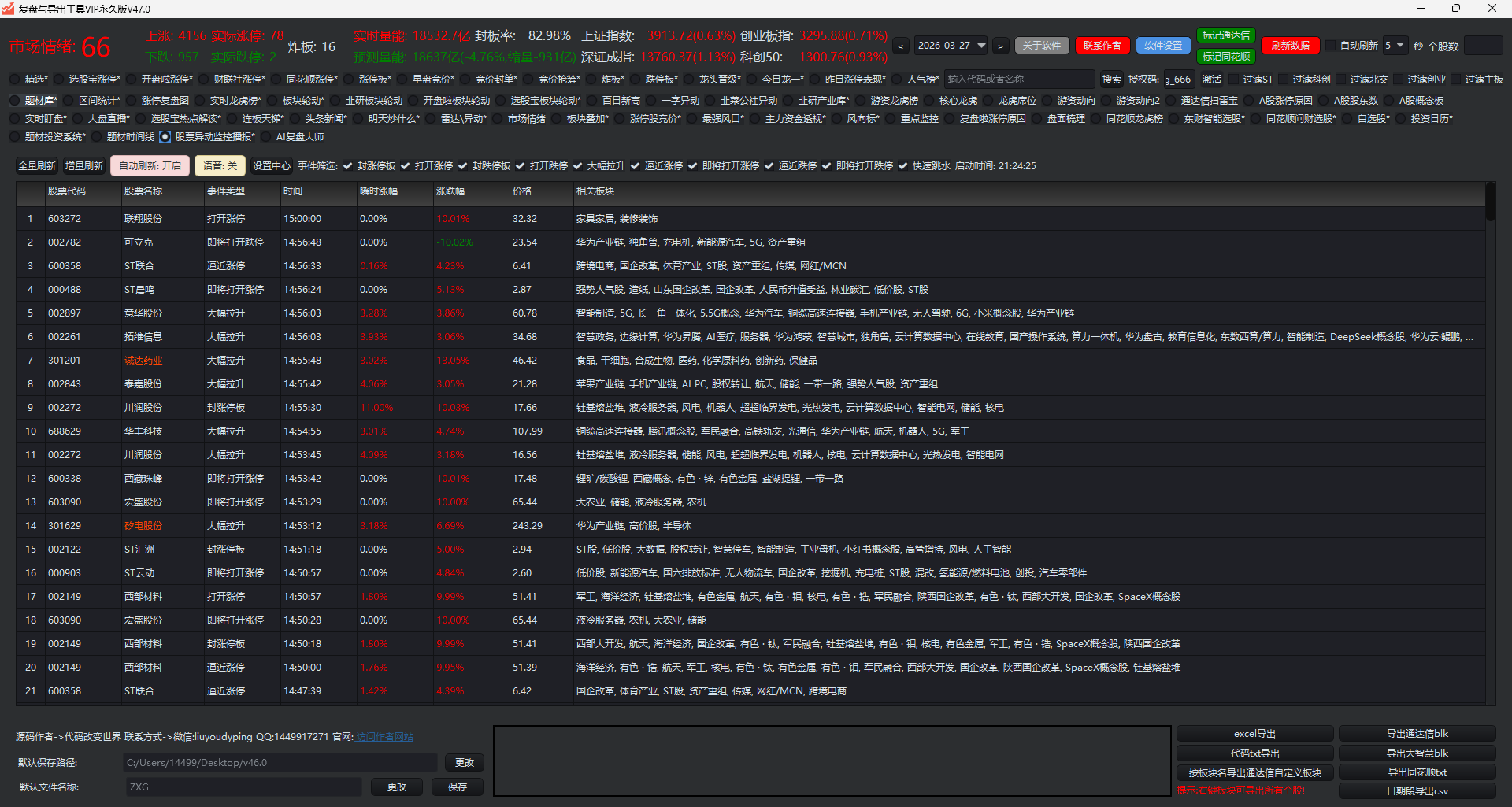Click the green 标记同花顺 button
Image resolution: width=1512 pixels, height=807 pixels.
[x=1225, y=57]
